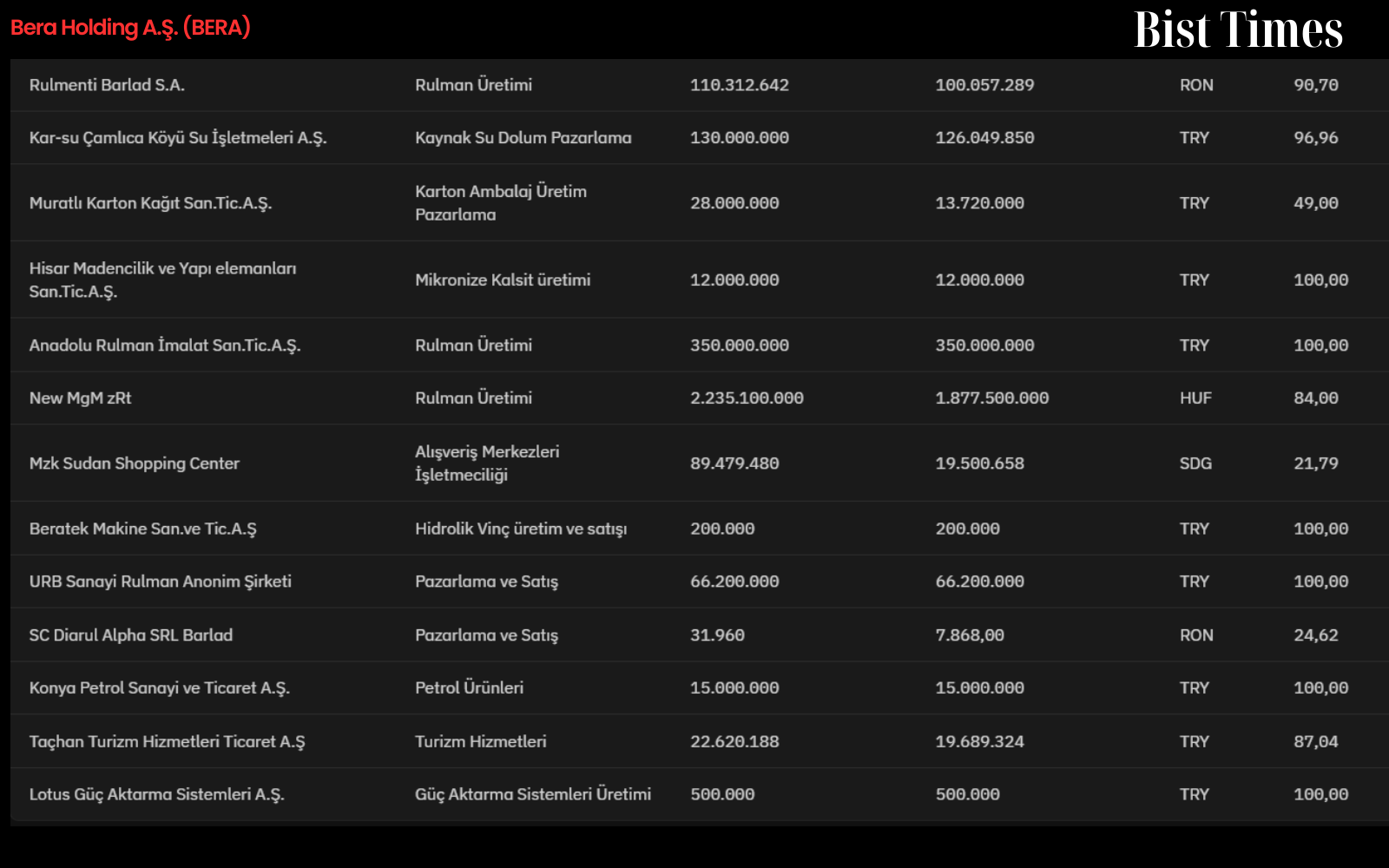Select Kar-su Çamlıca Köyü Su İşletmeleri A.Ş.

[178, 138]
